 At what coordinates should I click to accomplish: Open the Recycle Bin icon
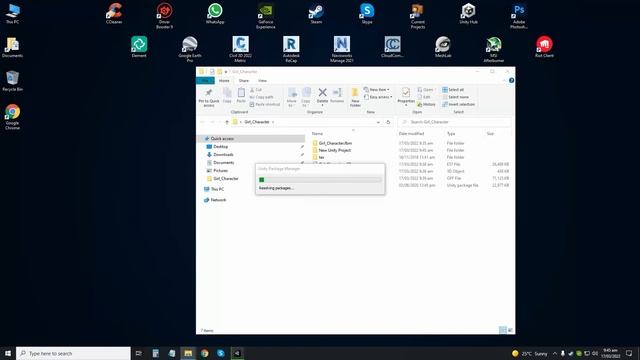tap(12, 80)
